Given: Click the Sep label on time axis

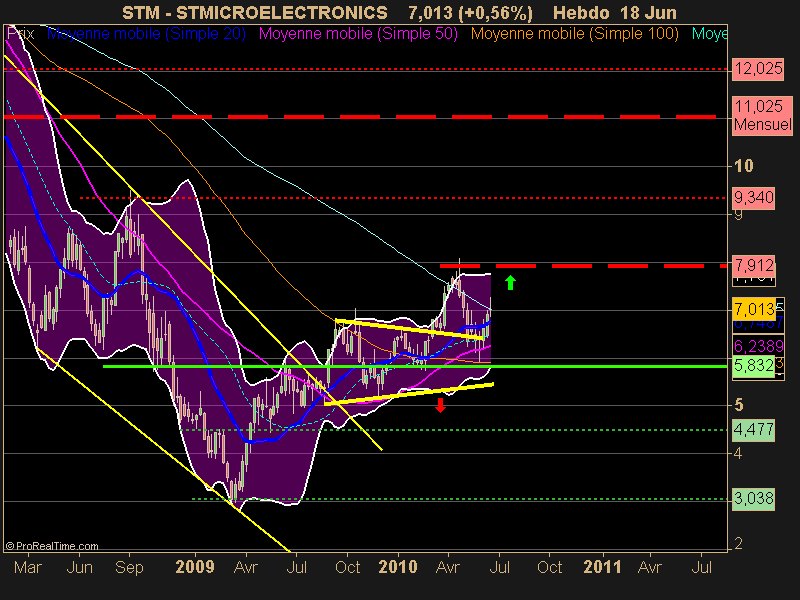Looking at the screenshot, I should 129,567.
